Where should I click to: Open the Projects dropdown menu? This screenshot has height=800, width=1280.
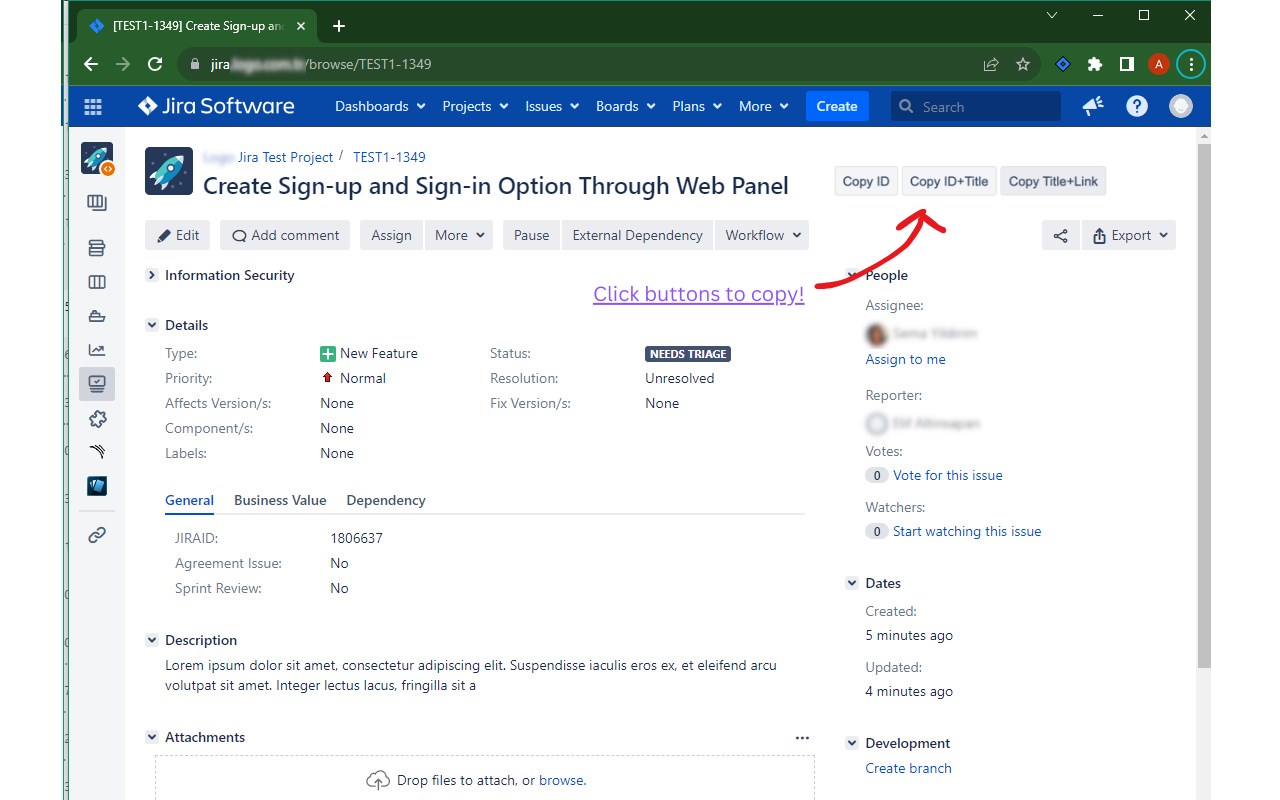[x=476, y=106]
